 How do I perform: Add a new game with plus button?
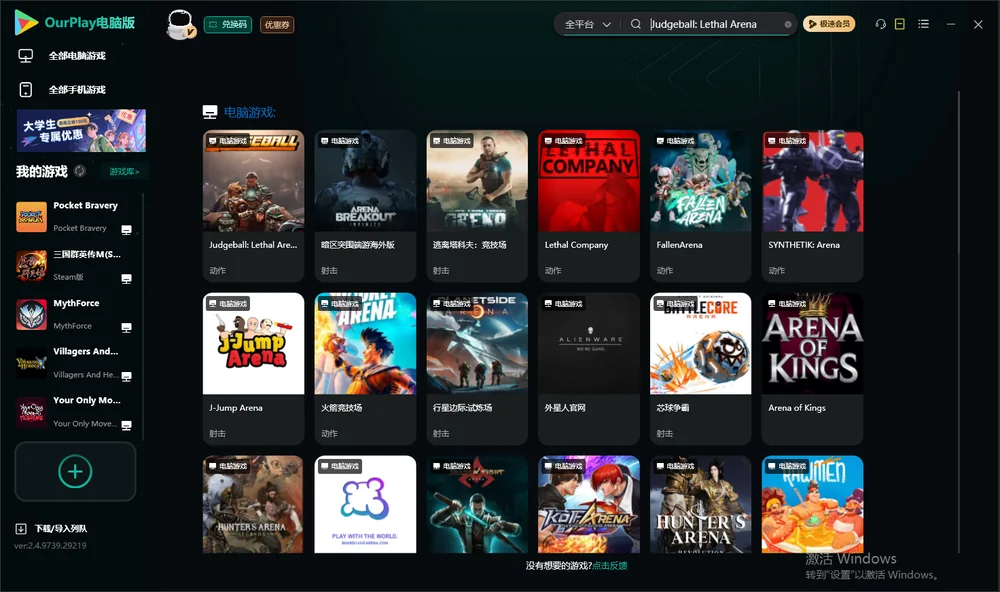pyautogui.click(x=75, y=471)
